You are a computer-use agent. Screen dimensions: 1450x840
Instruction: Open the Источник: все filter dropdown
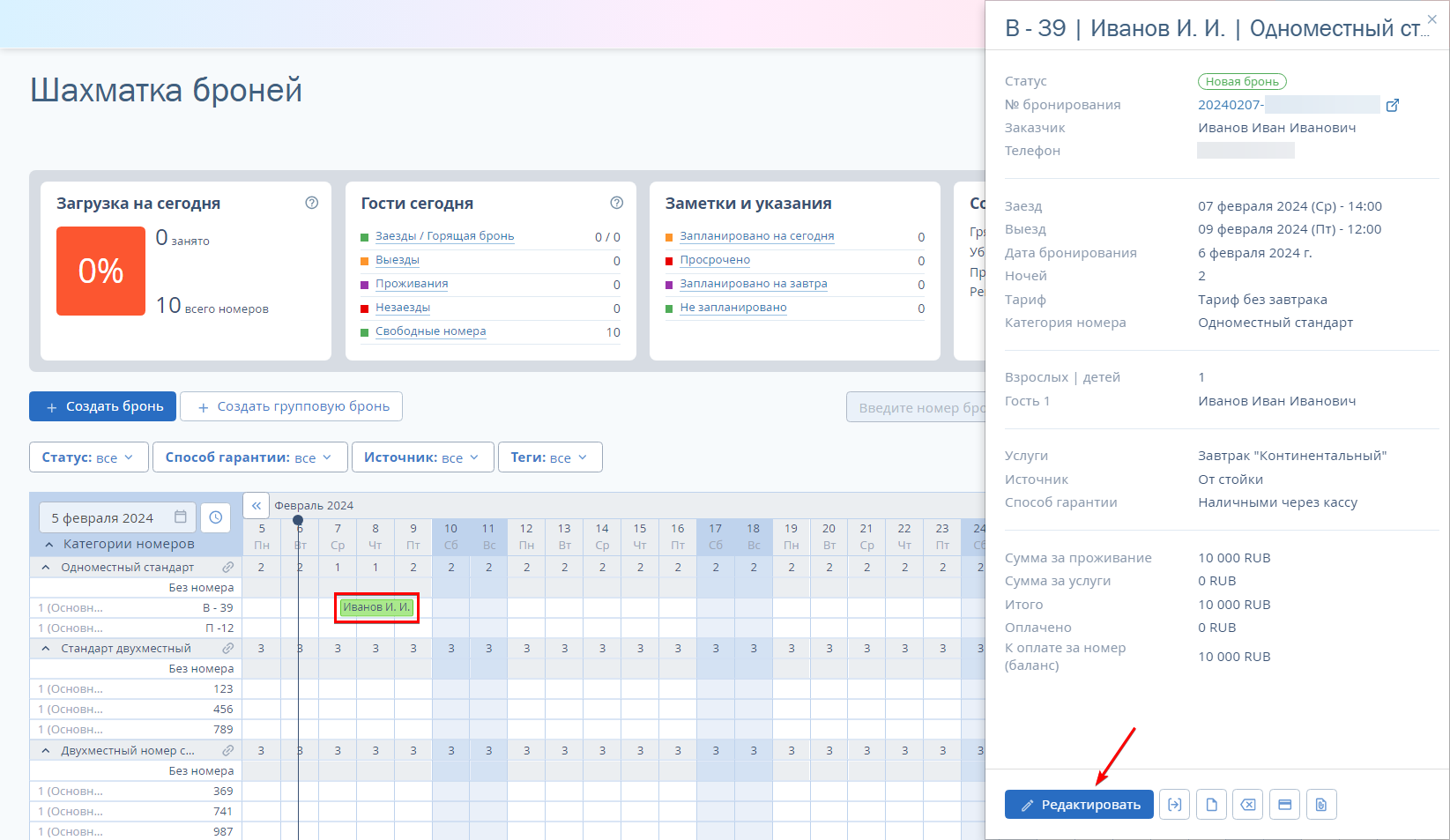(422, 457)
